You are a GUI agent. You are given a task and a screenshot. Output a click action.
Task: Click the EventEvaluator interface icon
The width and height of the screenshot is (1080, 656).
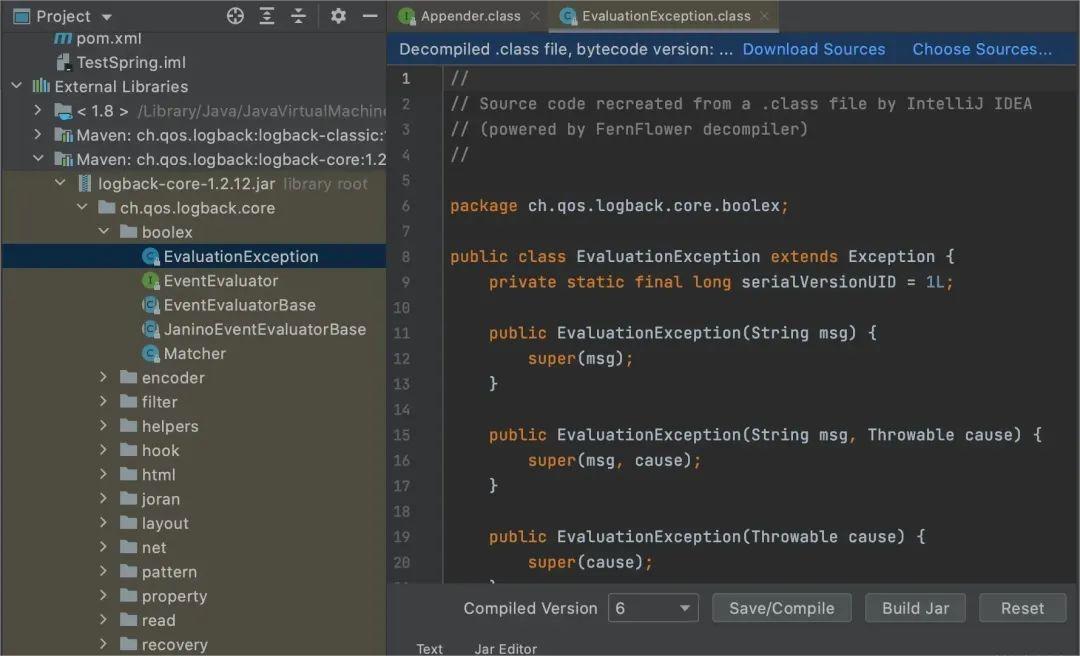150,280
